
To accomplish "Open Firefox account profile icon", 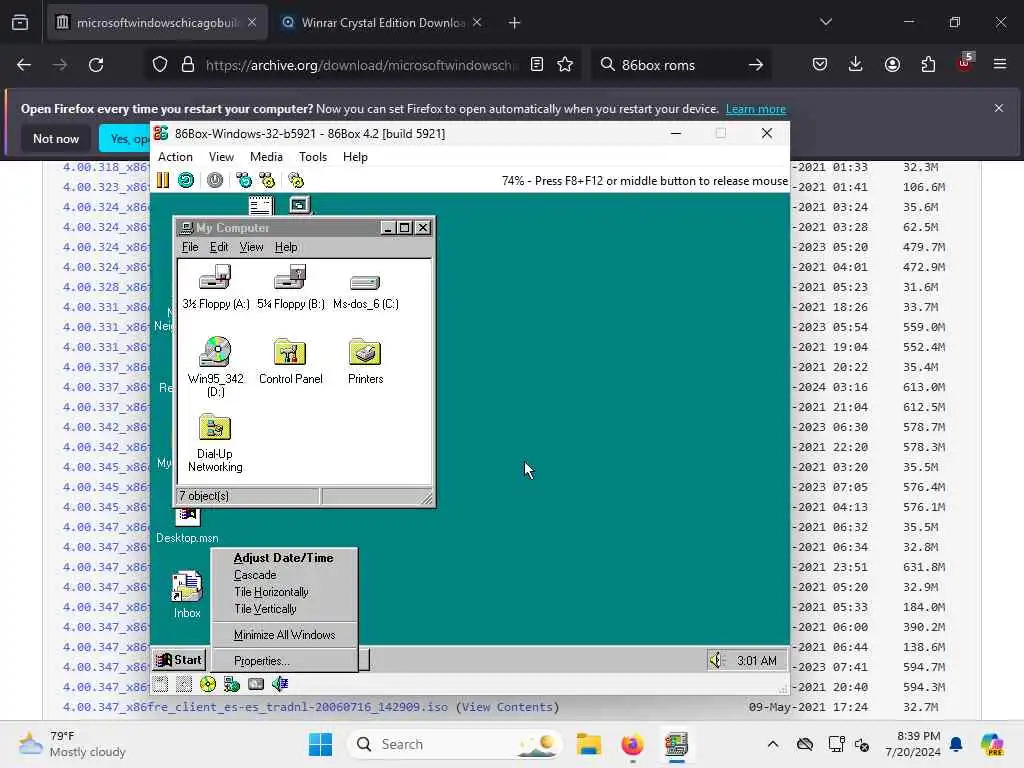I will tap(892, 65).
